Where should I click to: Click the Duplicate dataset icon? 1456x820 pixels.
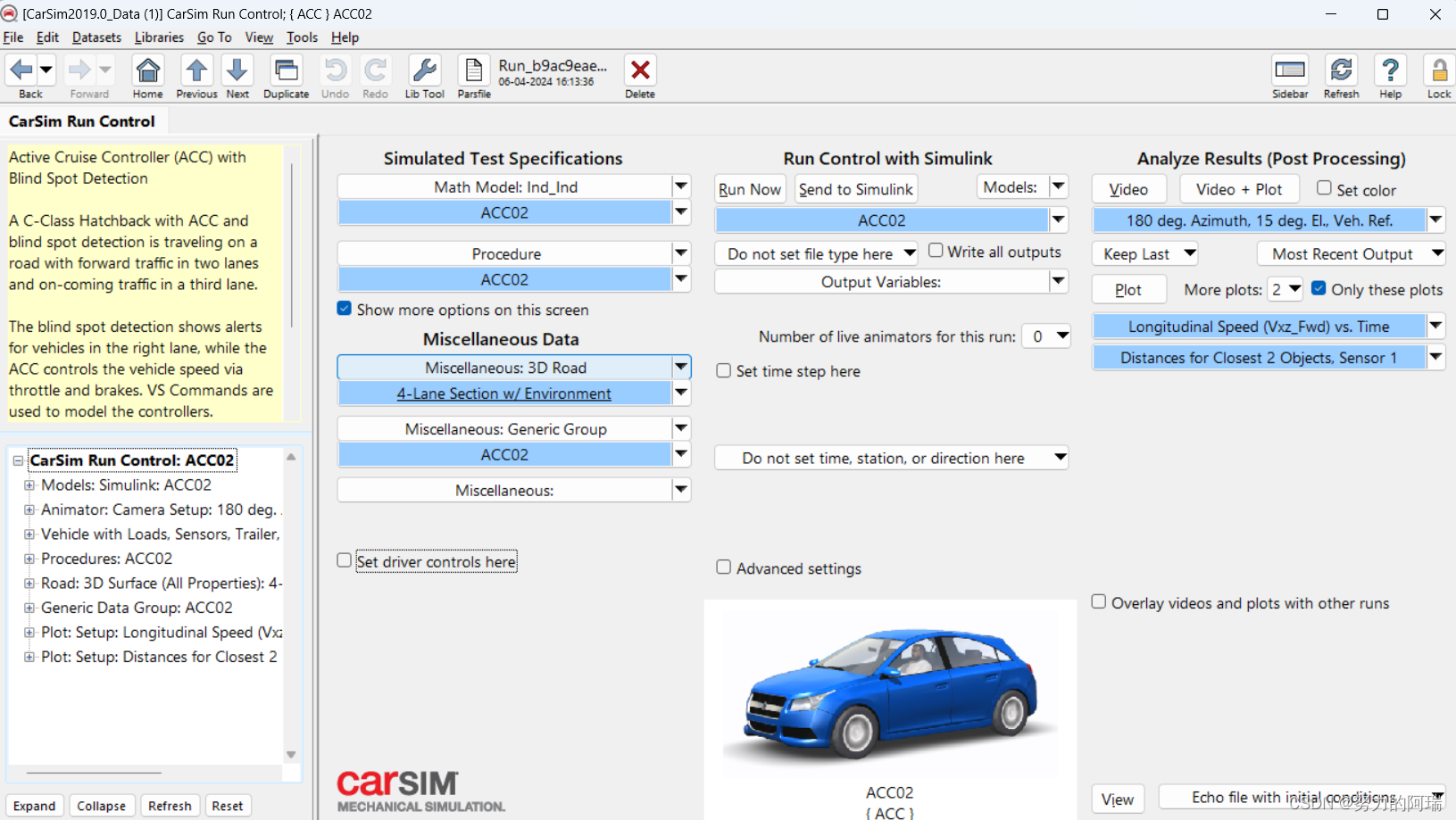tap(287, 70)
